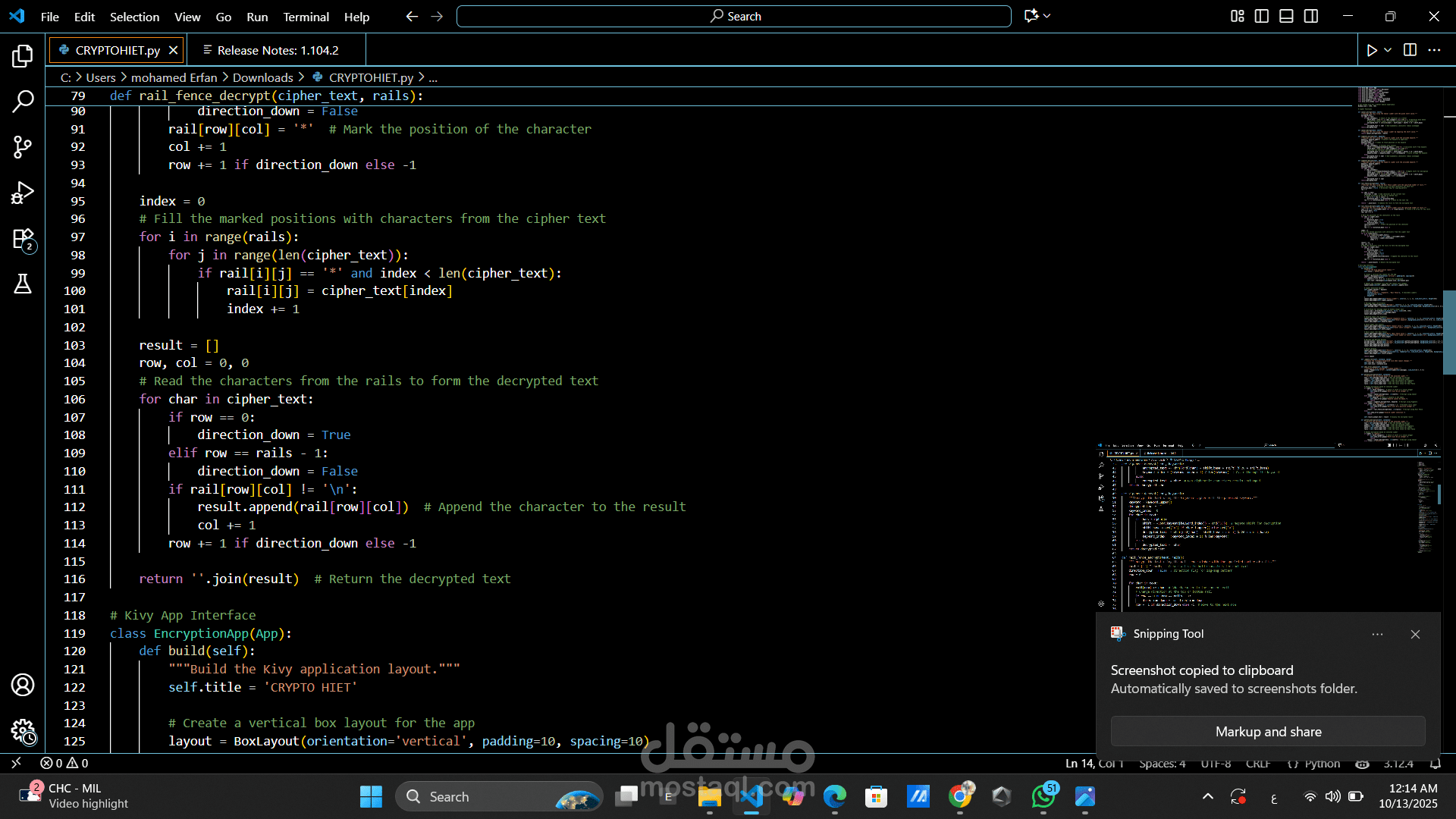1456x819 pixels.
Task: Open errors and warnings problems indicator
Action: [64, 763]
